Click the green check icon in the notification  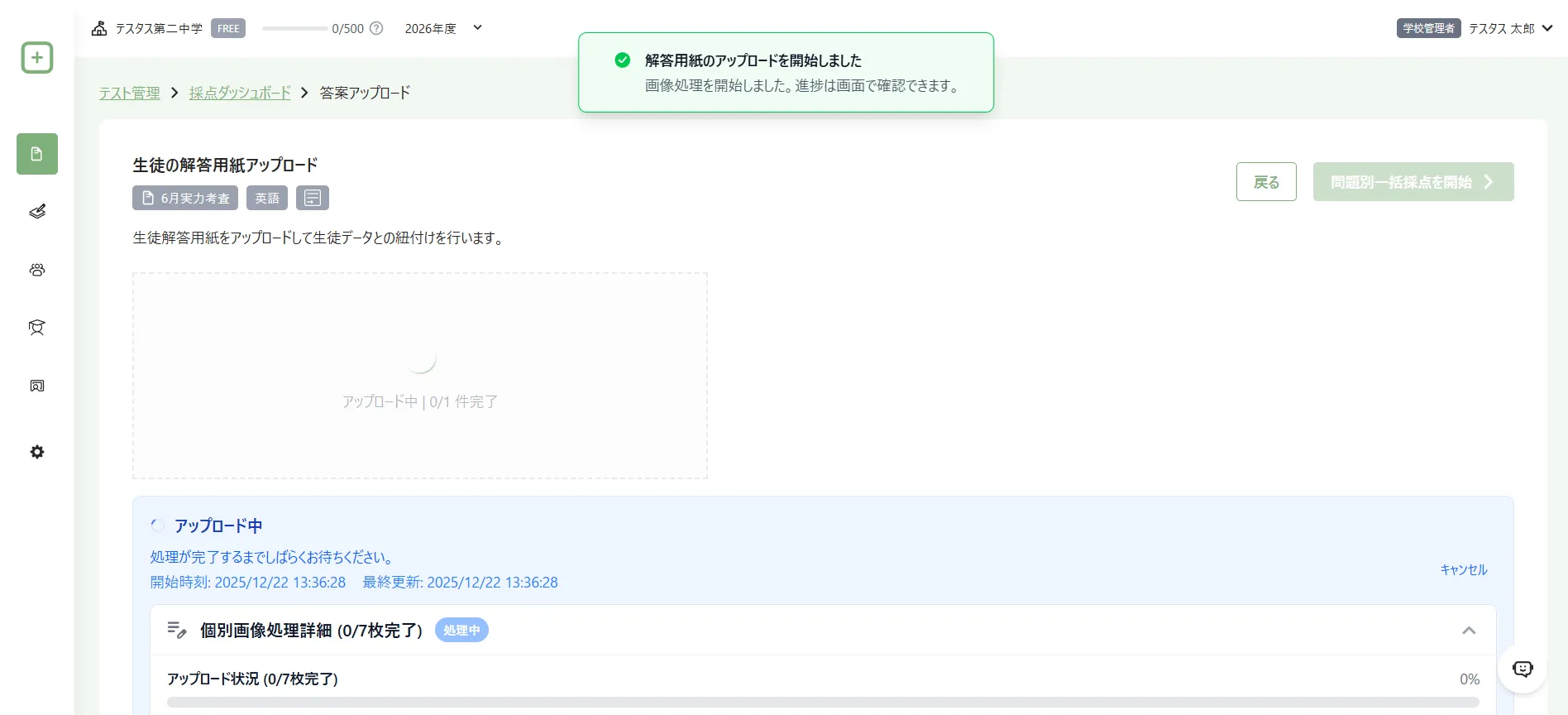623,60
